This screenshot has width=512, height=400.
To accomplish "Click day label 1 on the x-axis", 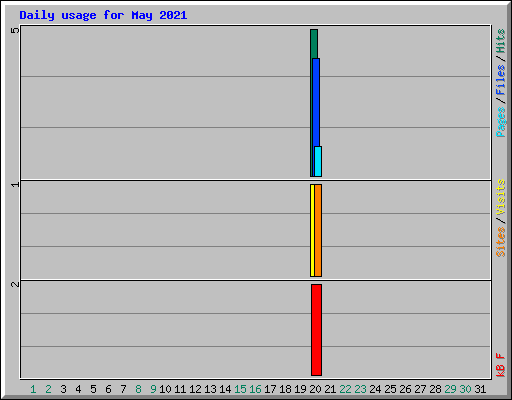I will click(x=33, y=389).
